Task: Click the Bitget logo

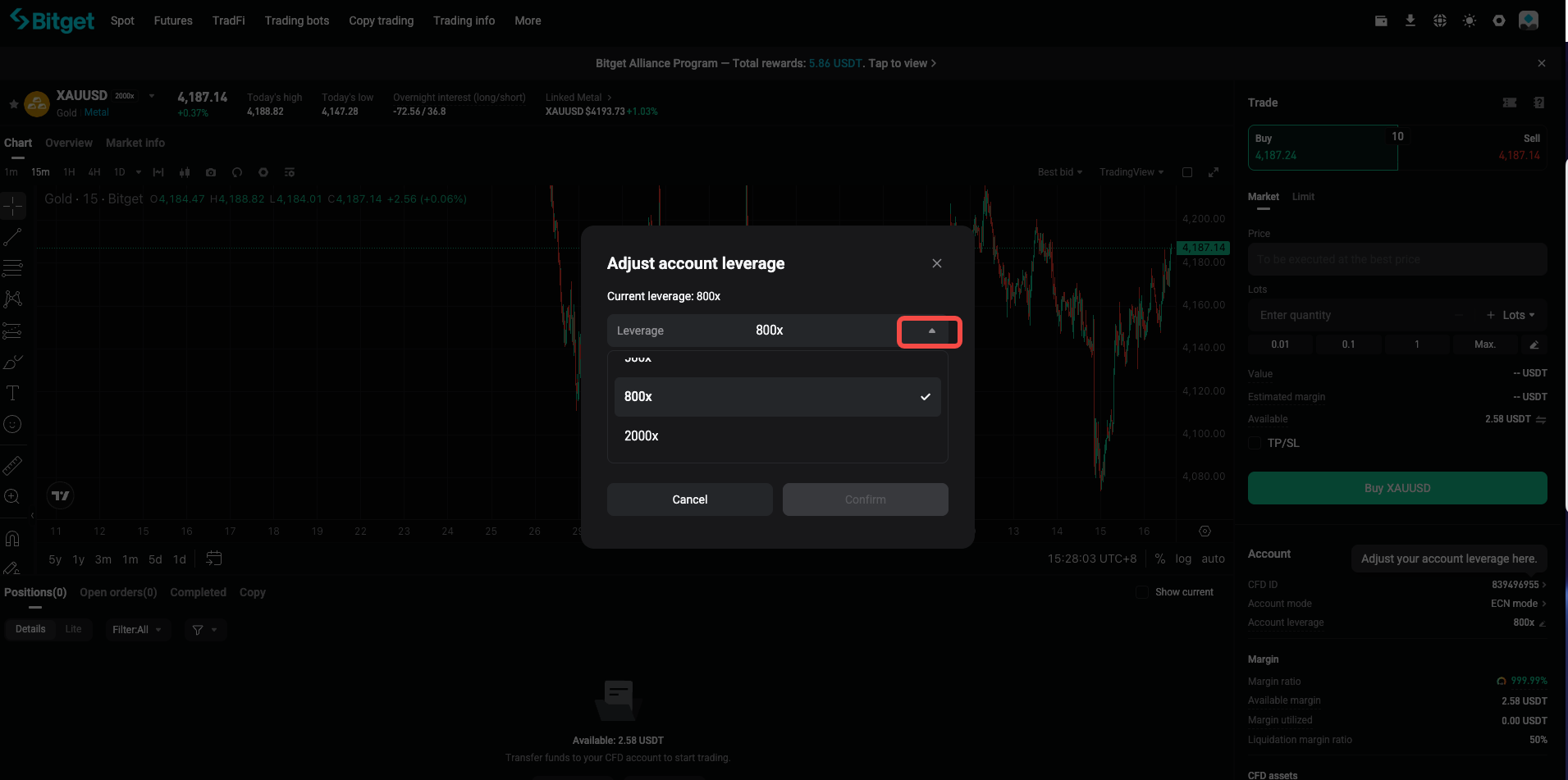Action: point(53,21)
